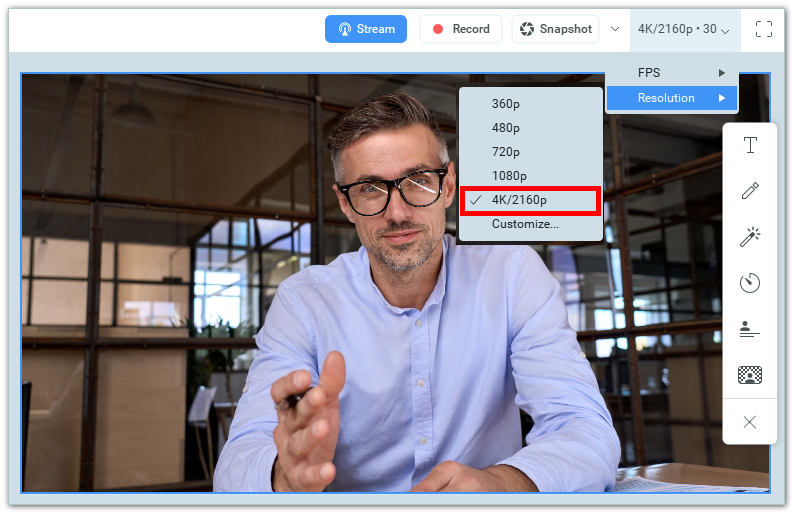Expand the arrow next to Snapshot

[x=615, y=29]
